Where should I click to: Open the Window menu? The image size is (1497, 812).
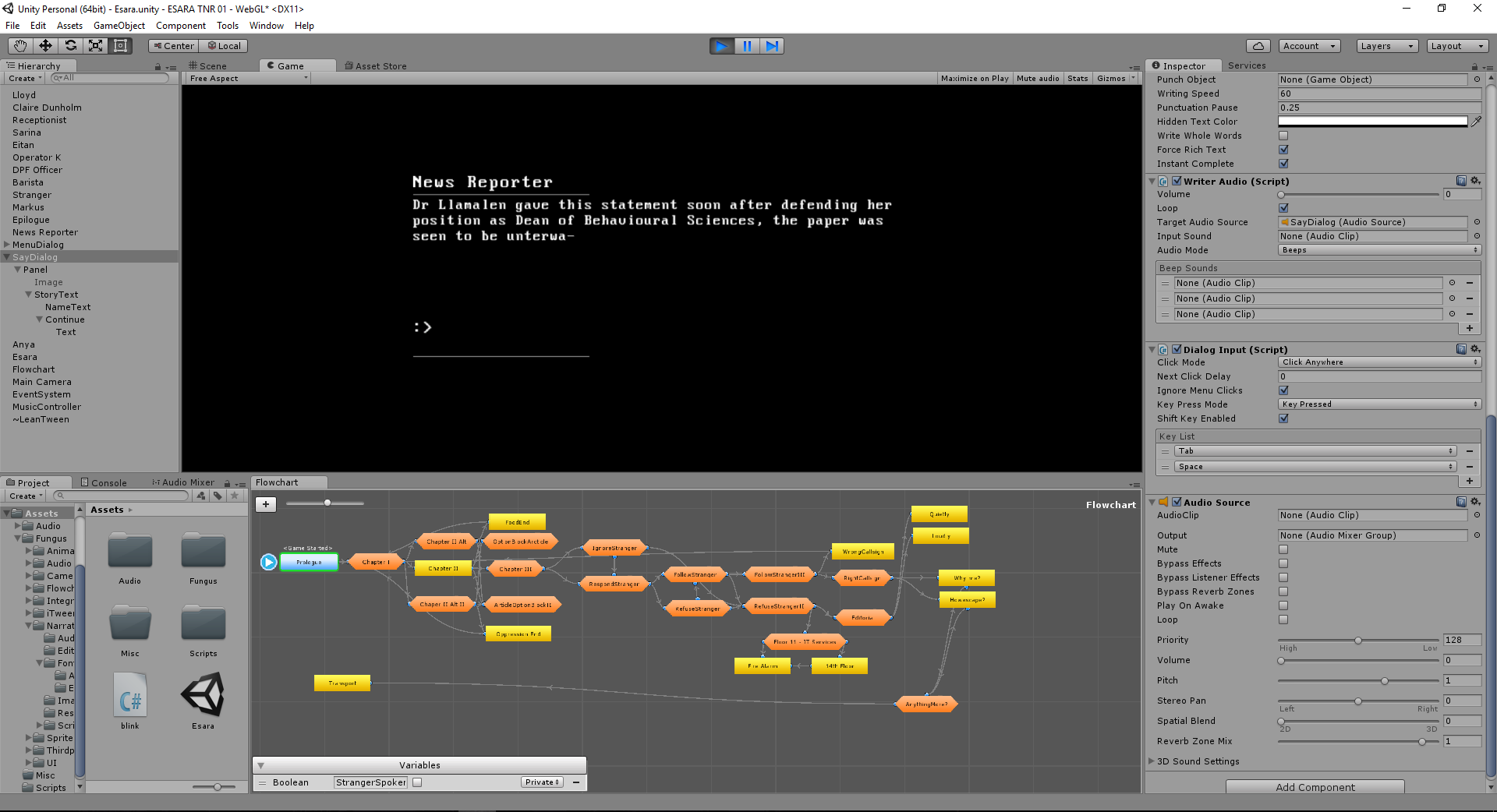267,26
